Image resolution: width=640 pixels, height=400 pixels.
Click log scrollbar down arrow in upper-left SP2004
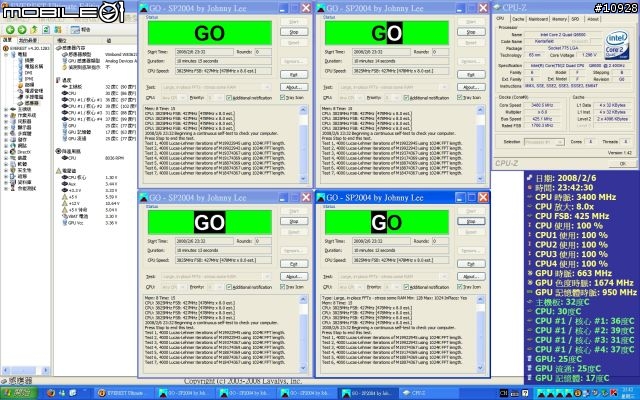coord(303,179)
